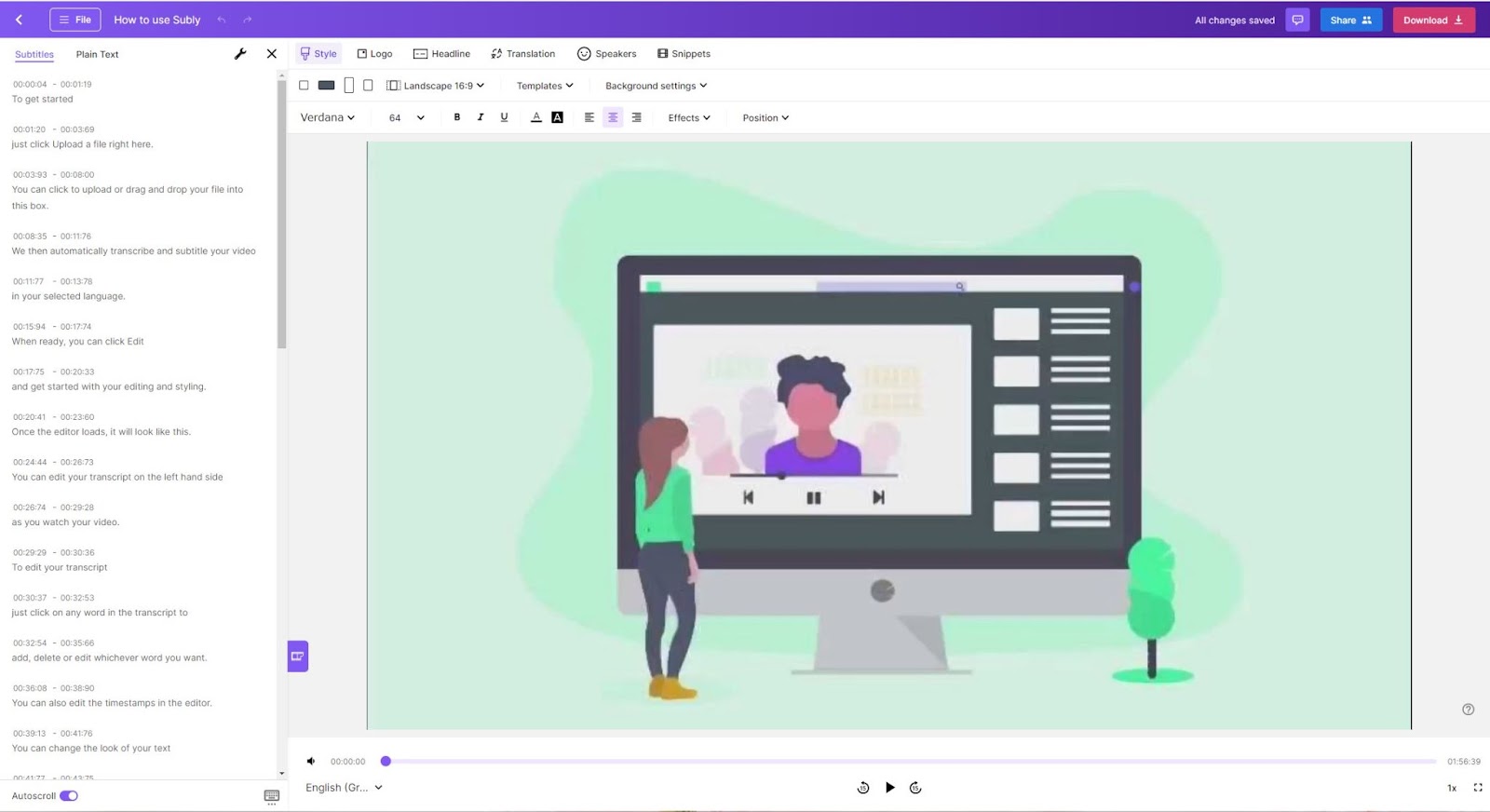Open the Translation tab
Screen dimensions: 1490x812
click(522, 54)
